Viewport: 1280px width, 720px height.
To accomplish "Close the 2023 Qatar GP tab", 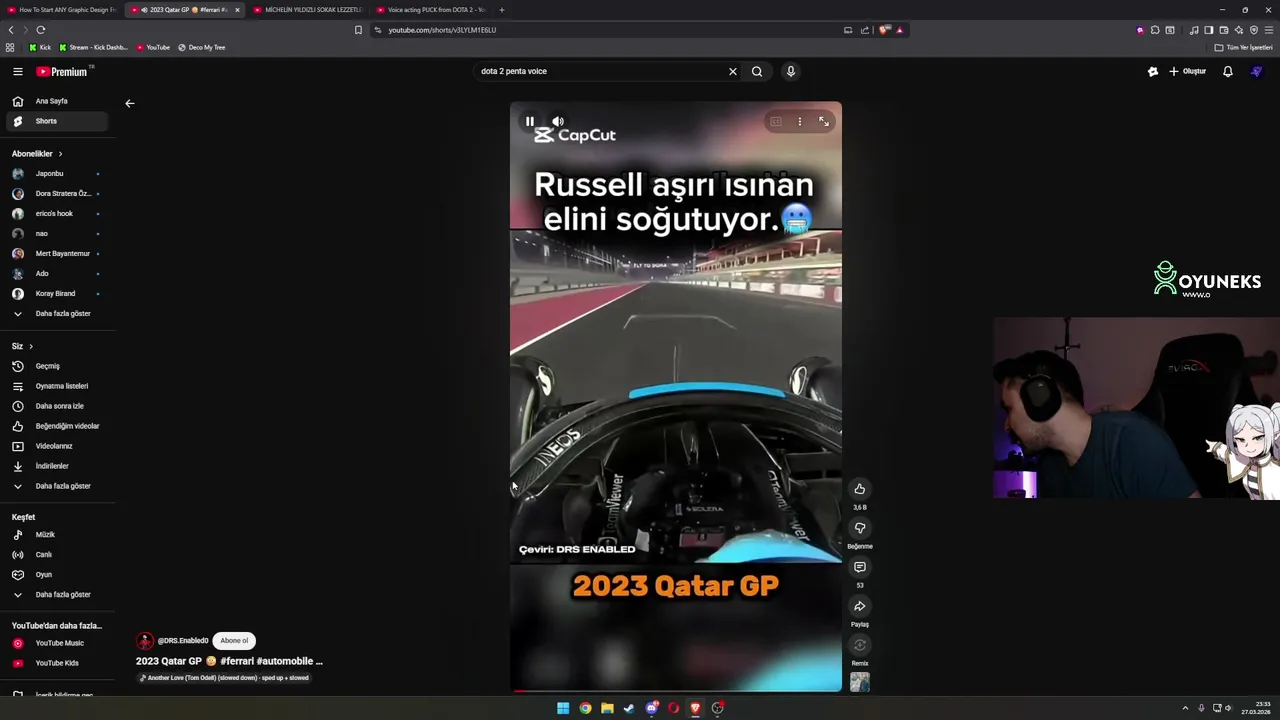I will tap(237, 10).
